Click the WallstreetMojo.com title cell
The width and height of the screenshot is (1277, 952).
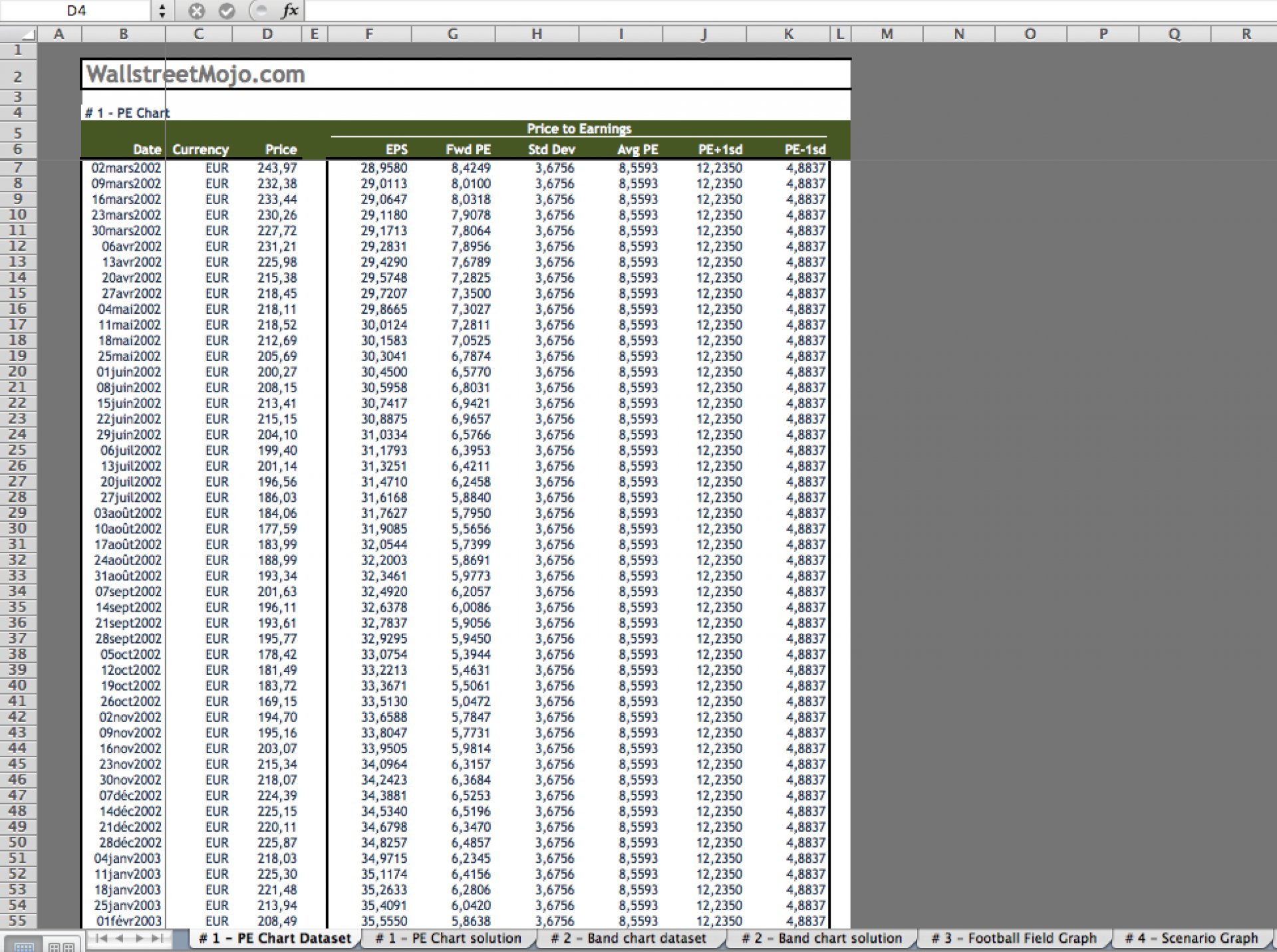(x=196, y=74)
